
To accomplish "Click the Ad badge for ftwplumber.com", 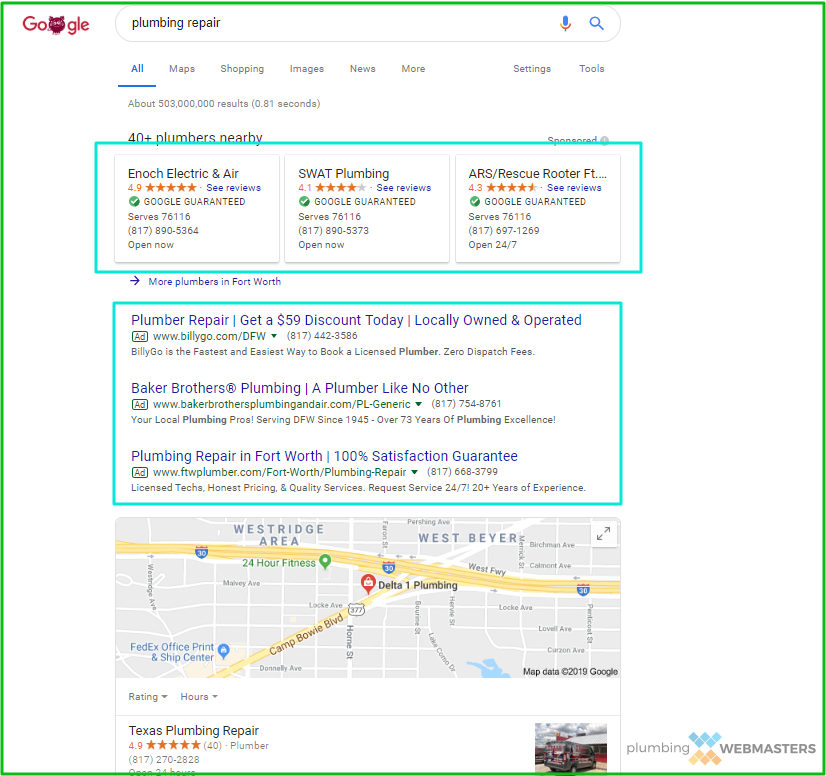I will click(140, 472).
